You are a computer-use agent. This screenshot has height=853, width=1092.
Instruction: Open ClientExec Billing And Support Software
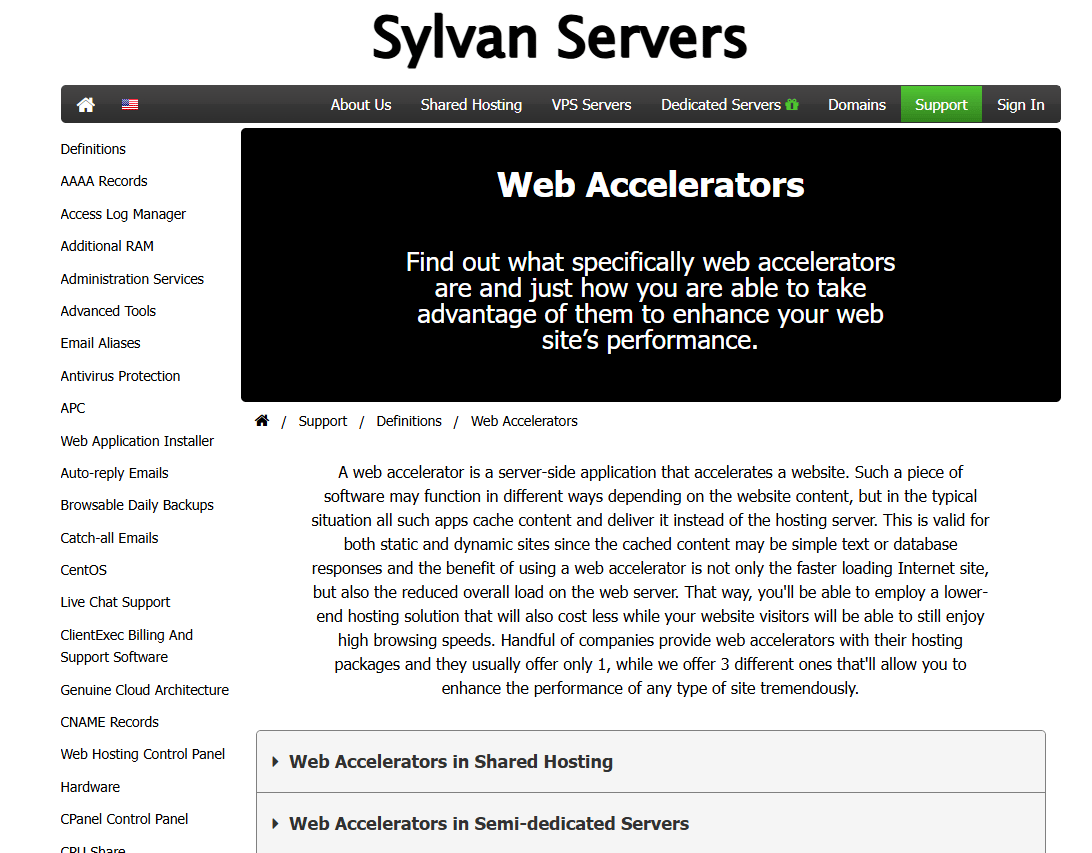(x=127, y=645)
